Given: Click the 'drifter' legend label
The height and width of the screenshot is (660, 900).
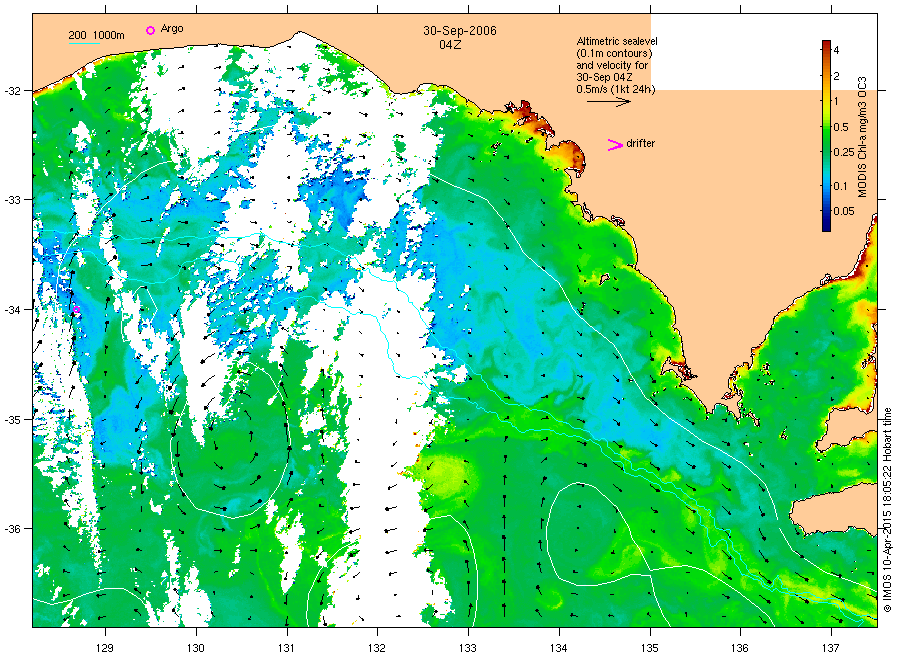Looking at the screenshot, I should 641,143.
